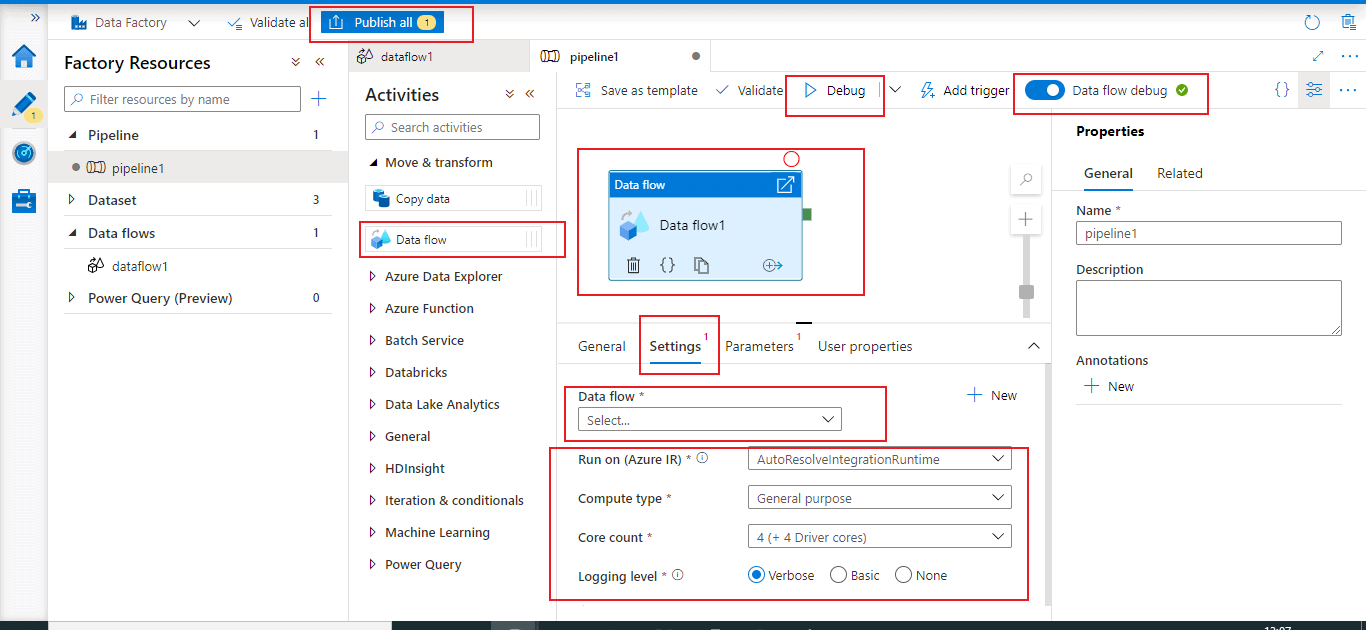Open the tab bar ellipsis menu
Image resolution: width=1366 pixels, height=630 pixels.
tap(1348, 57)
